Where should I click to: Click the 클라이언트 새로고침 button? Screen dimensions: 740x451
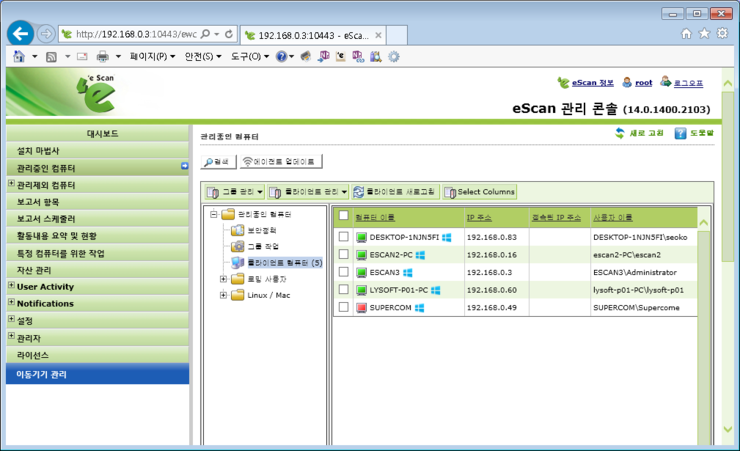coord(395,192)
